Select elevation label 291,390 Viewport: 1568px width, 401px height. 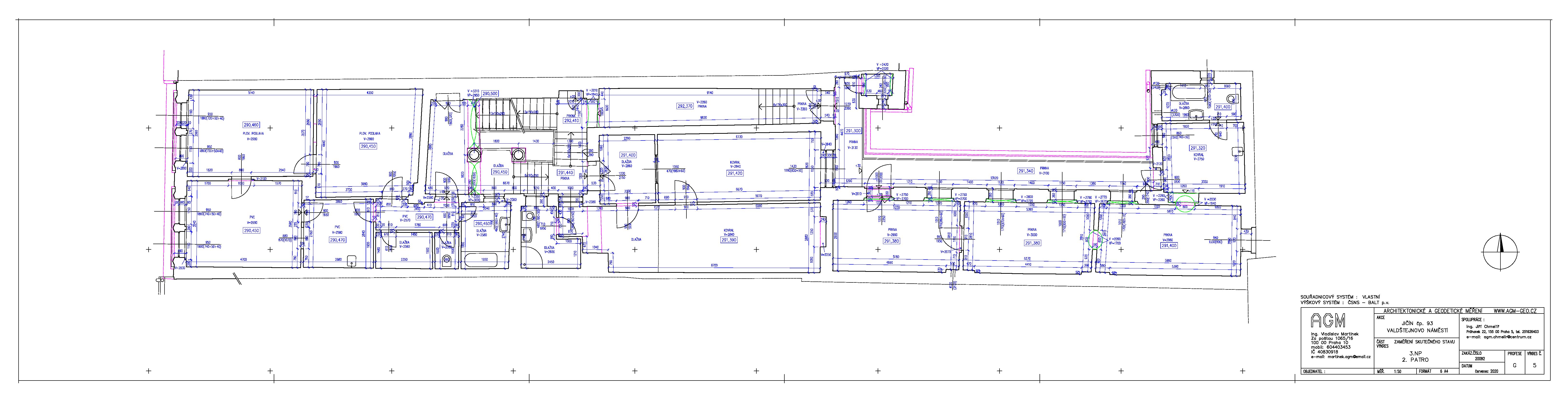[729, 240]
